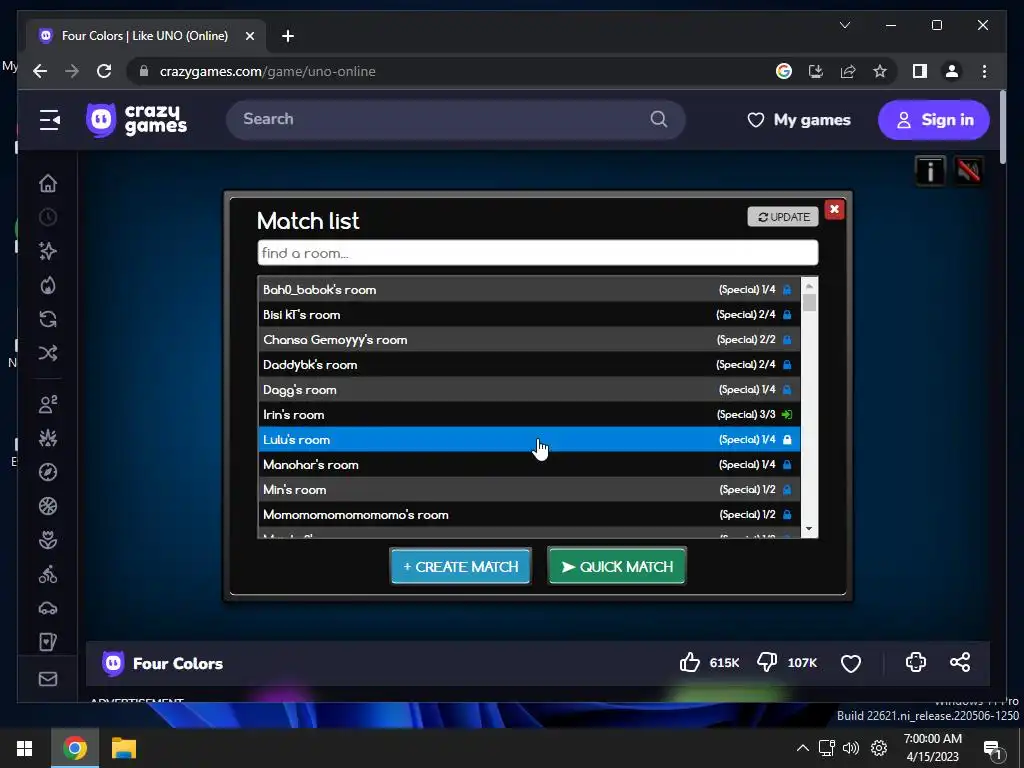Click the Sign in button

(x=934, y=120)
